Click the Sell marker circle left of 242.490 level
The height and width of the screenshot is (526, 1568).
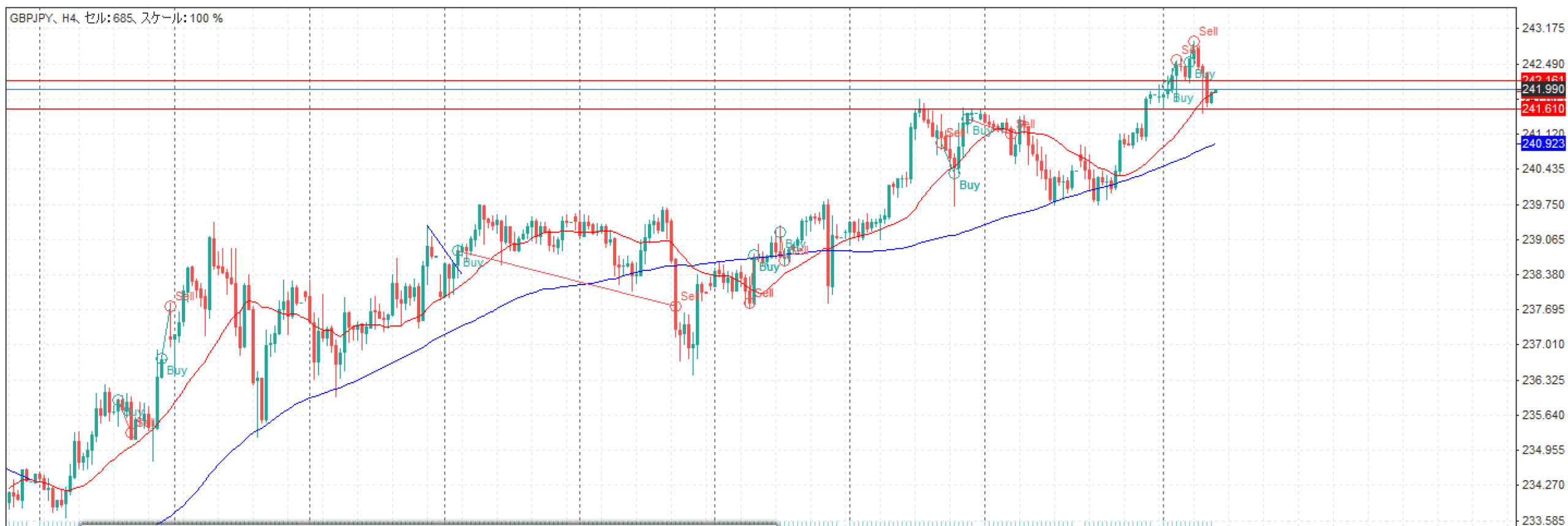1175,60
